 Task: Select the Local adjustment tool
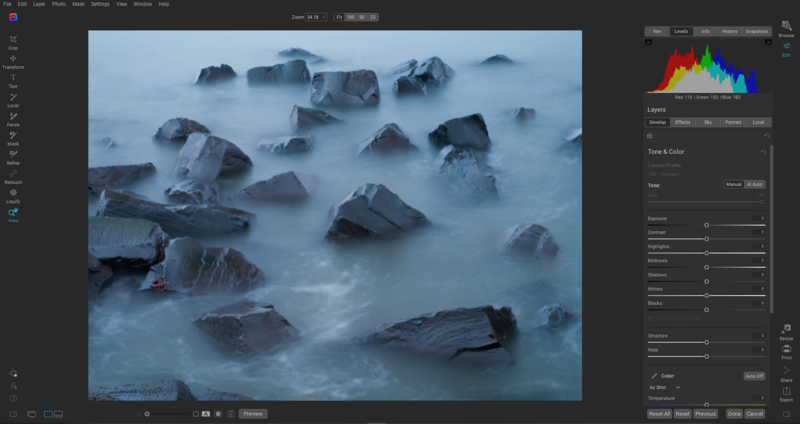click(x=13, y=99)
